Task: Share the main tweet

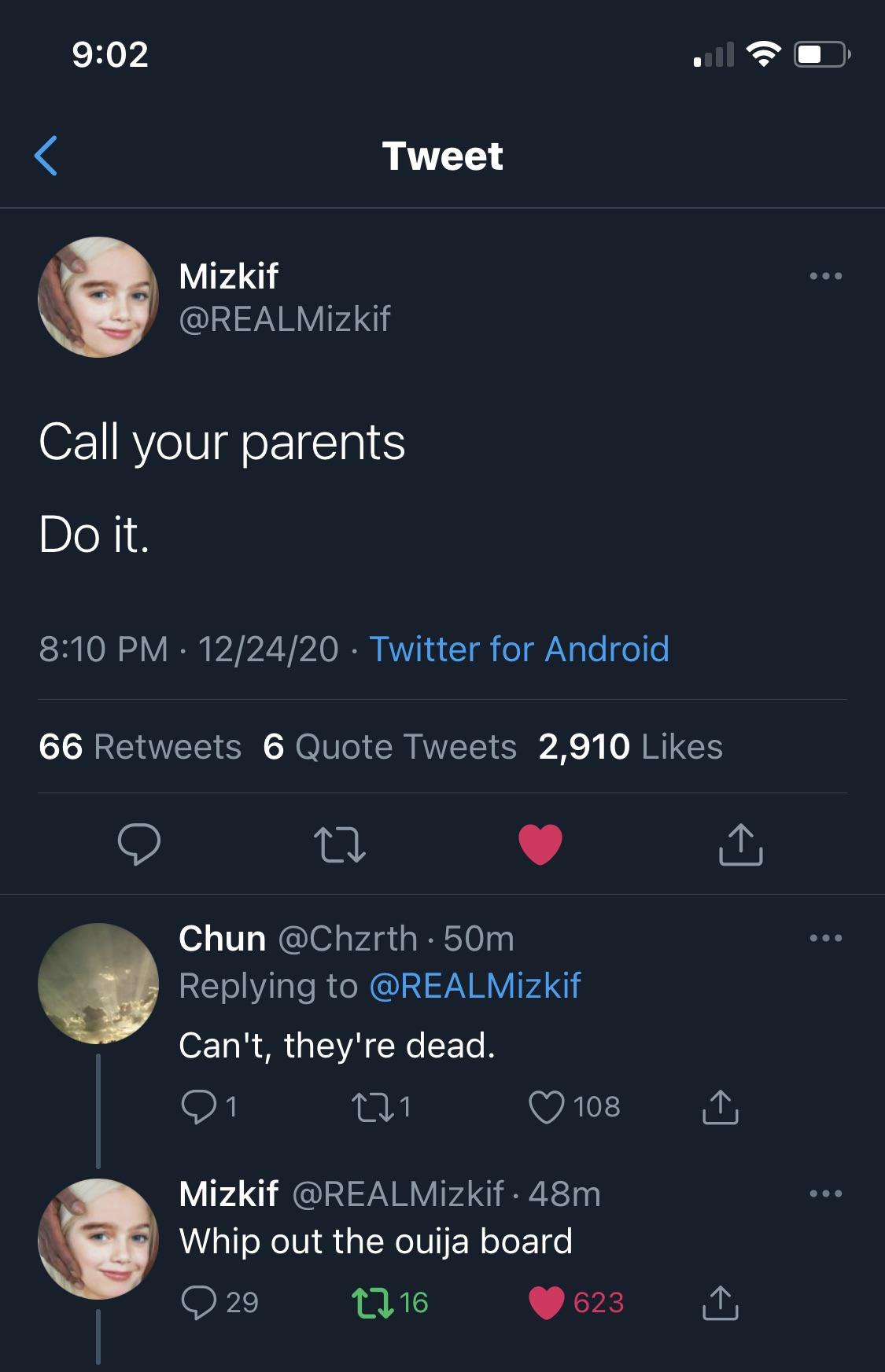Action: click(740, 844)
